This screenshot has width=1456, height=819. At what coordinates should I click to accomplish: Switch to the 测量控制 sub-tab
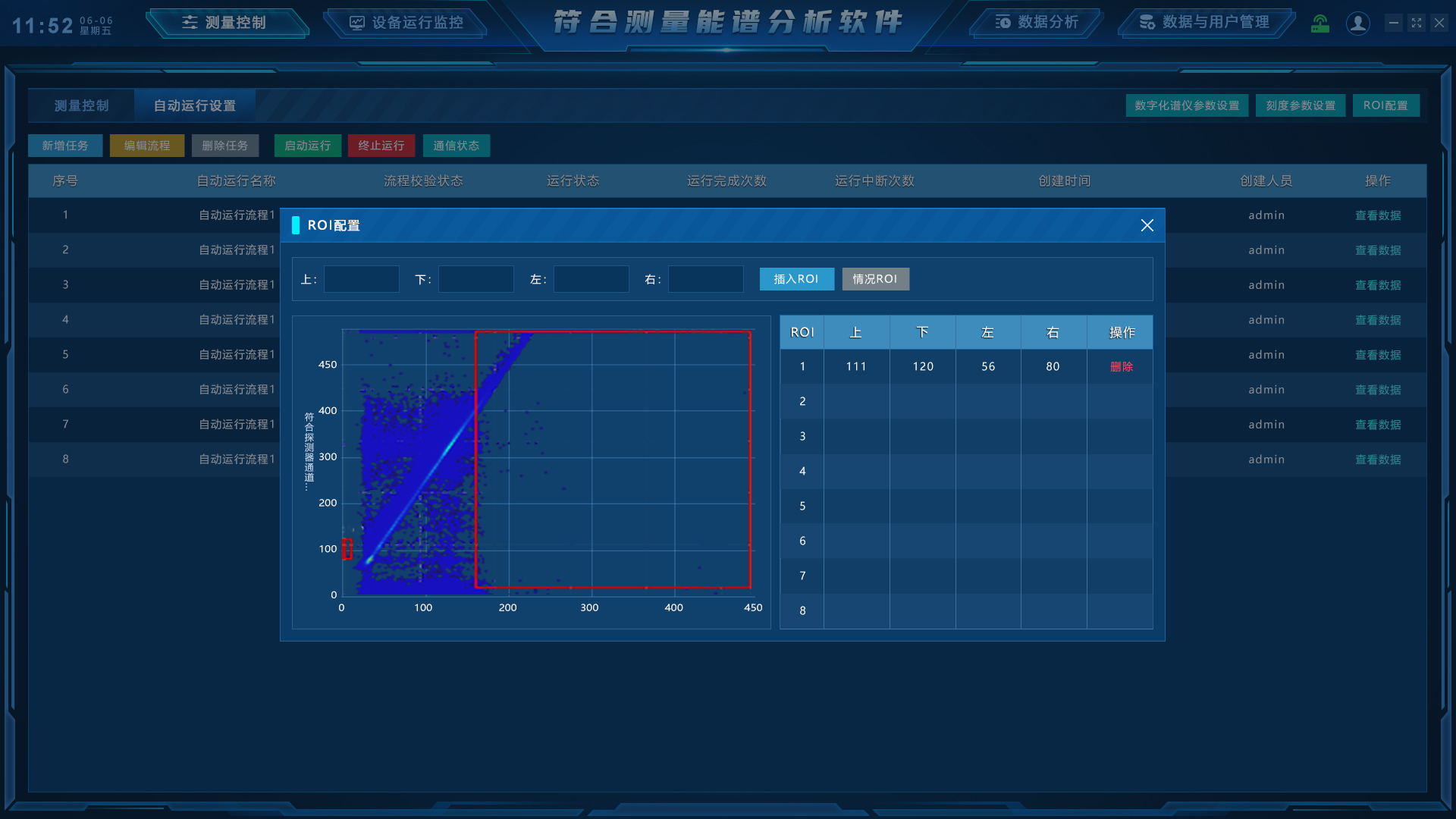pos(82,105)
